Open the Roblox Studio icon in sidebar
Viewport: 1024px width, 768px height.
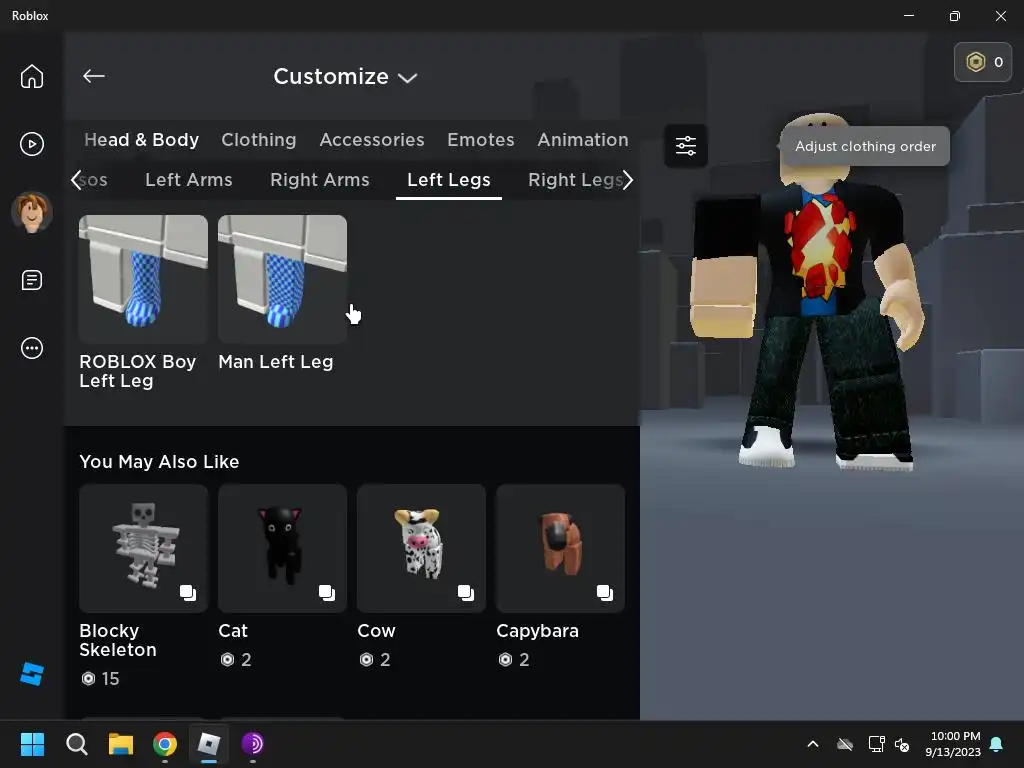tap(31, 673)
